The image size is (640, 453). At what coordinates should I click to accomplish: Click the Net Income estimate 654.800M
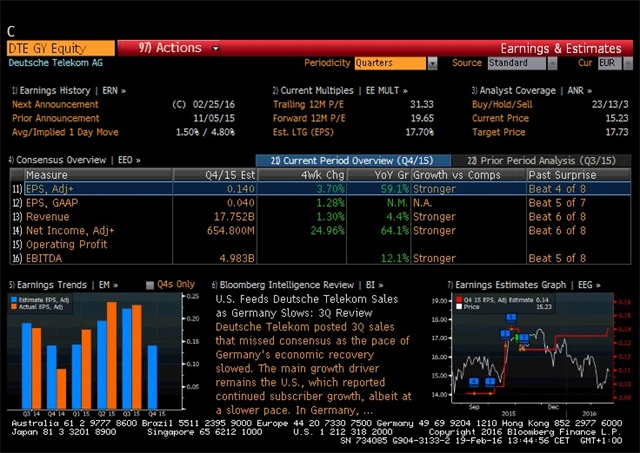click(231, 231)
